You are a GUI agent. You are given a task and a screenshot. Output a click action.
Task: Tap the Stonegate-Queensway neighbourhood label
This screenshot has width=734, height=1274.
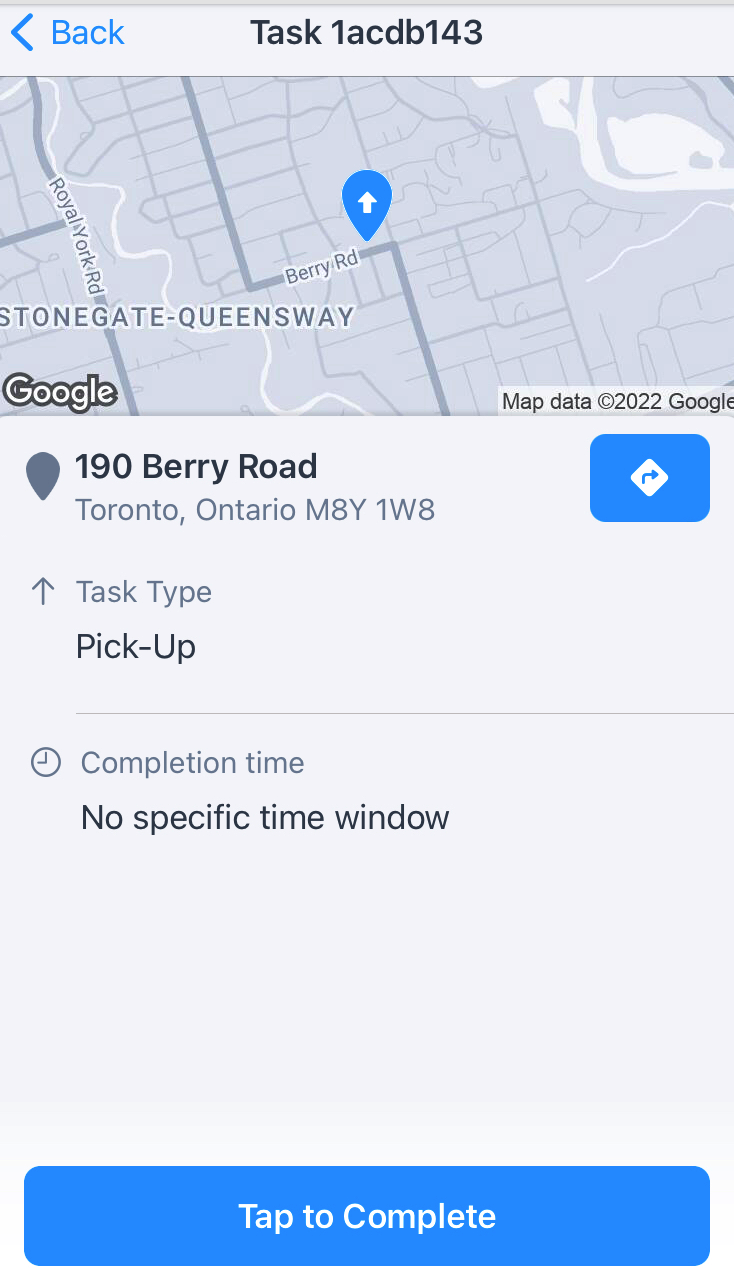177,318
